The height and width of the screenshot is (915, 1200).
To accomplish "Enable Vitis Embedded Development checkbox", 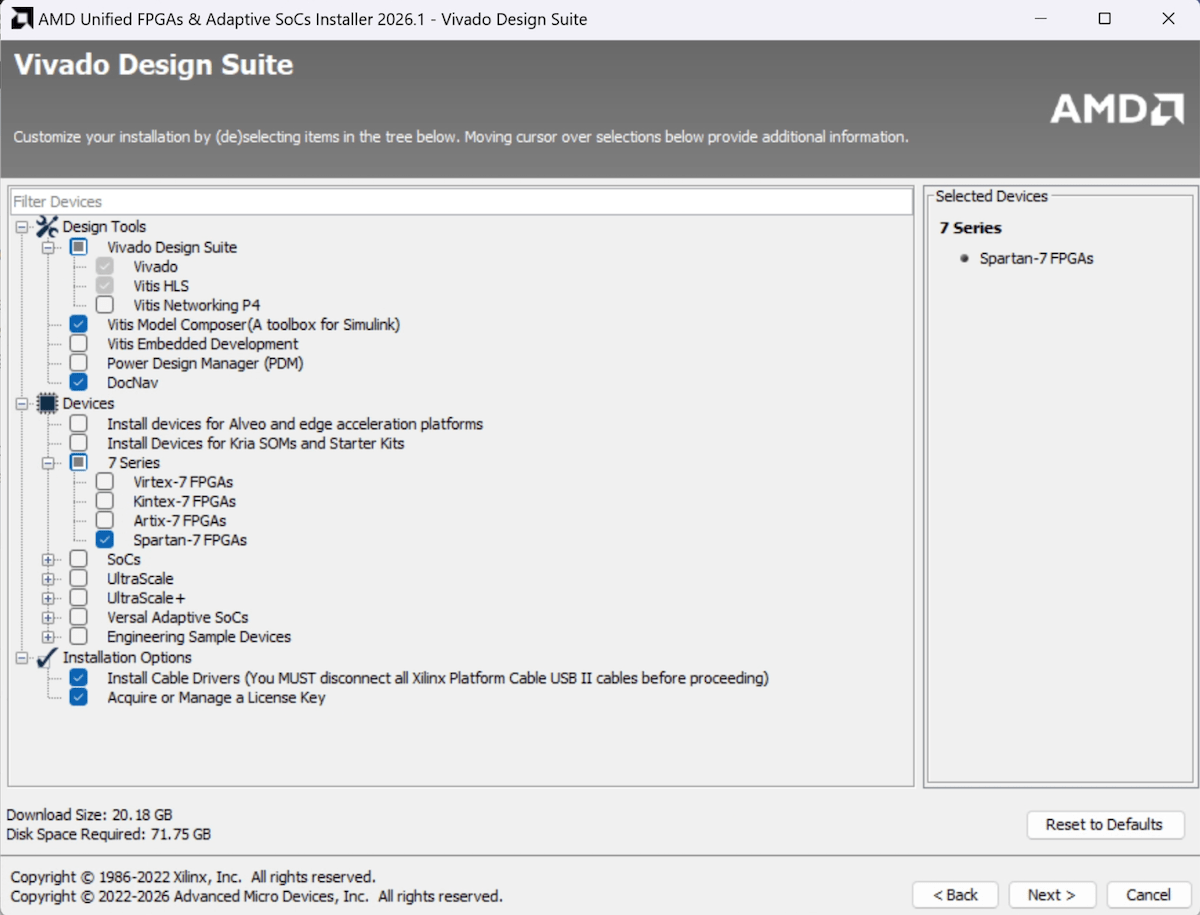I will point(79,344).
